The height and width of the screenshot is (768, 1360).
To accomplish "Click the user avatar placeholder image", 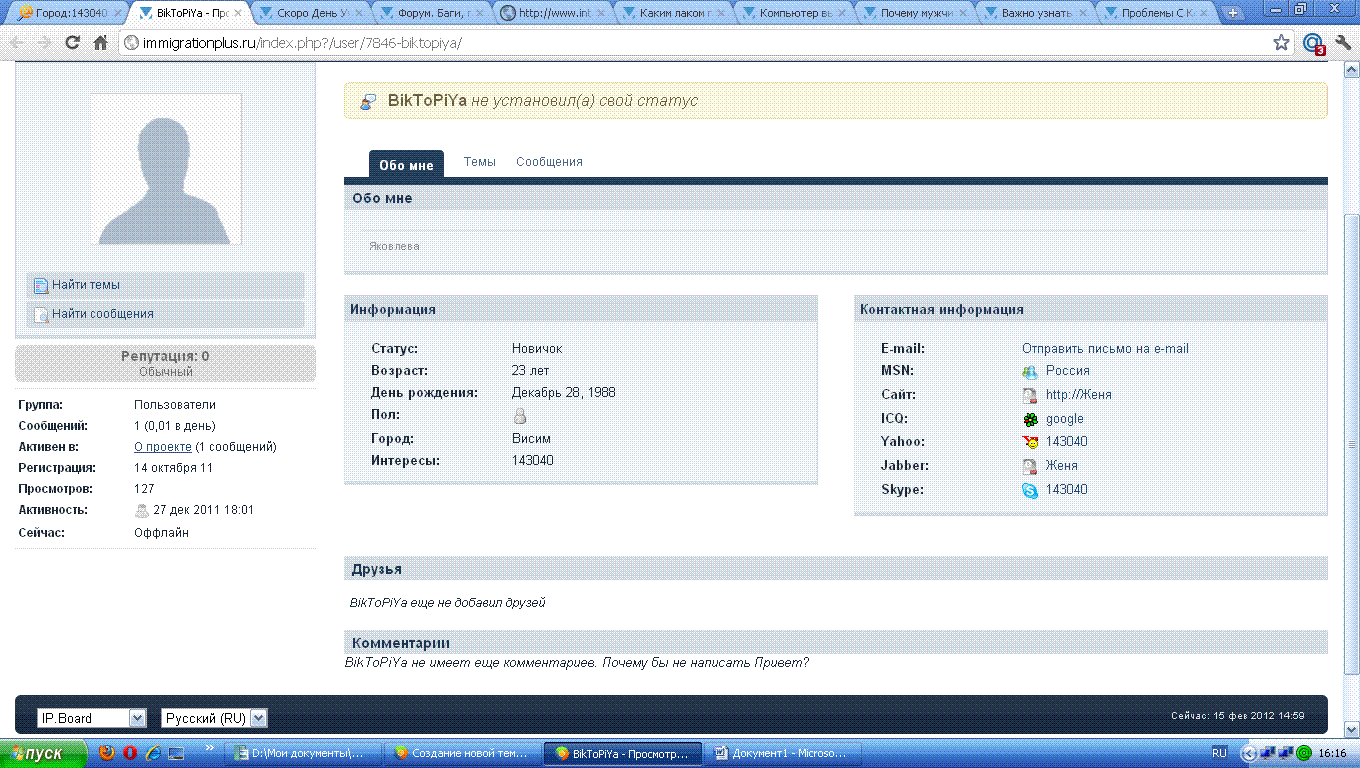I will [166, 169].
